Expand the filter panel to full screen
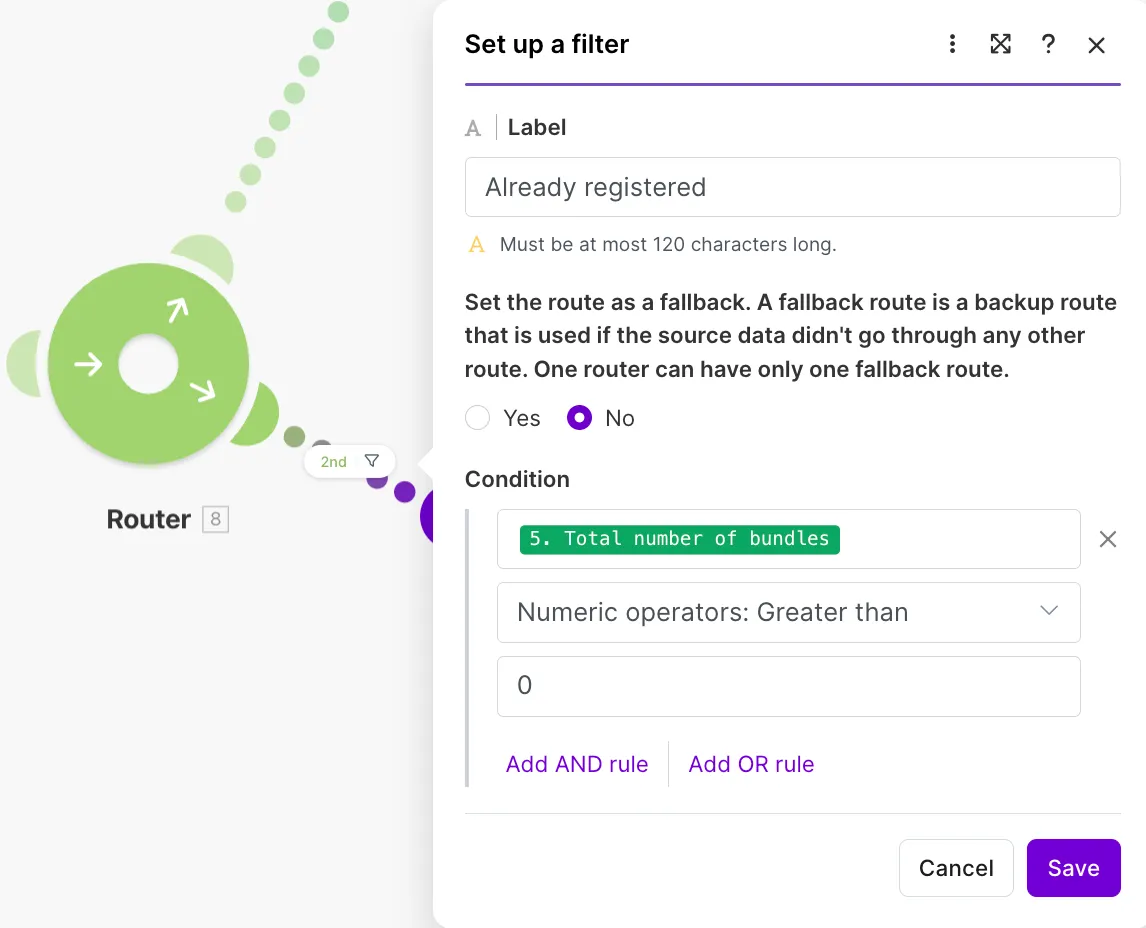 (x=1001, y=44)
